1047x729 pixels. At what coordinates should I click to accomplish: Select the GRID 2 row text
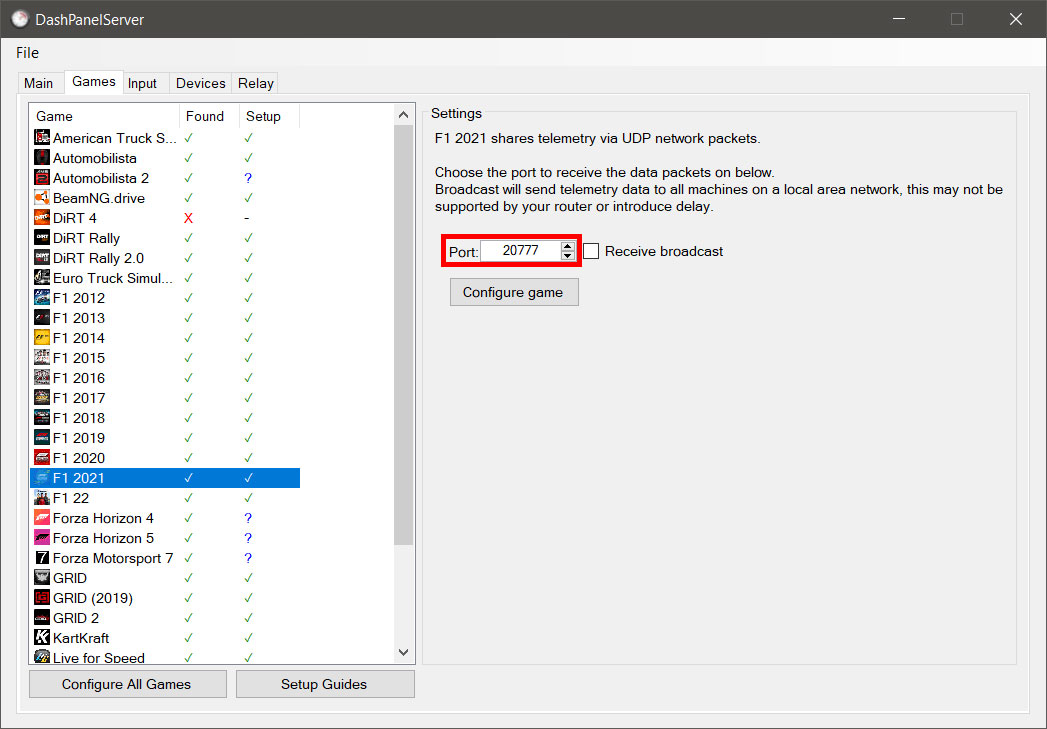click(x=76, y=618)
